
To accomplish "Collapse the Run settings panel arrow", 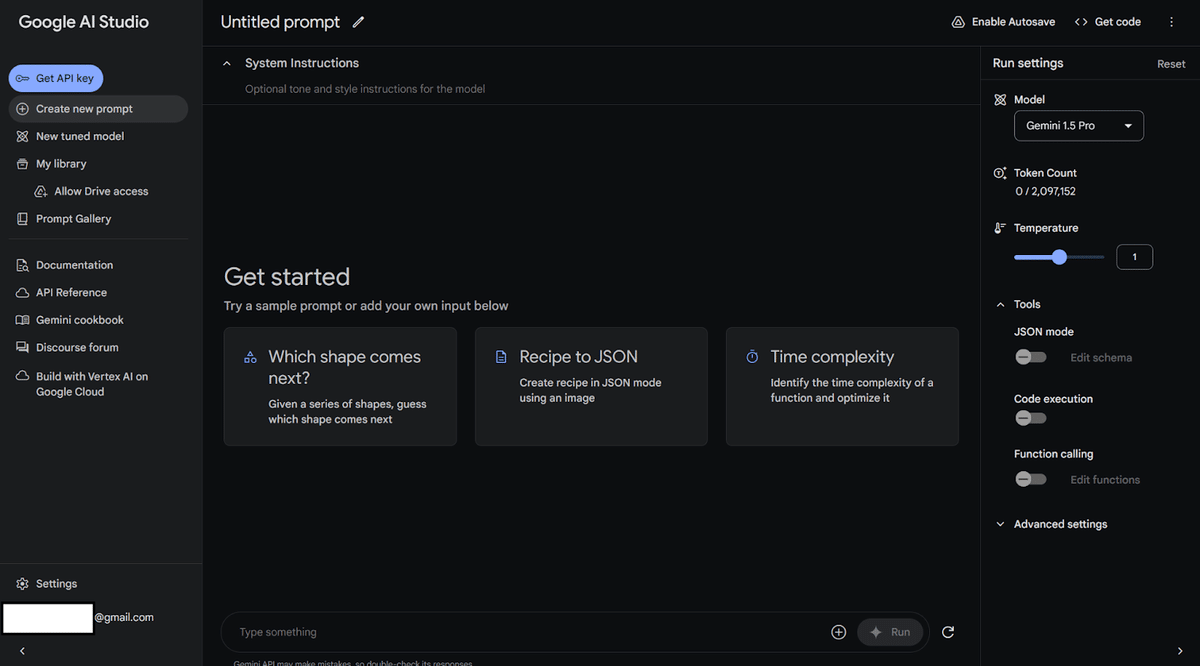I will click(x=1180, y=651).
